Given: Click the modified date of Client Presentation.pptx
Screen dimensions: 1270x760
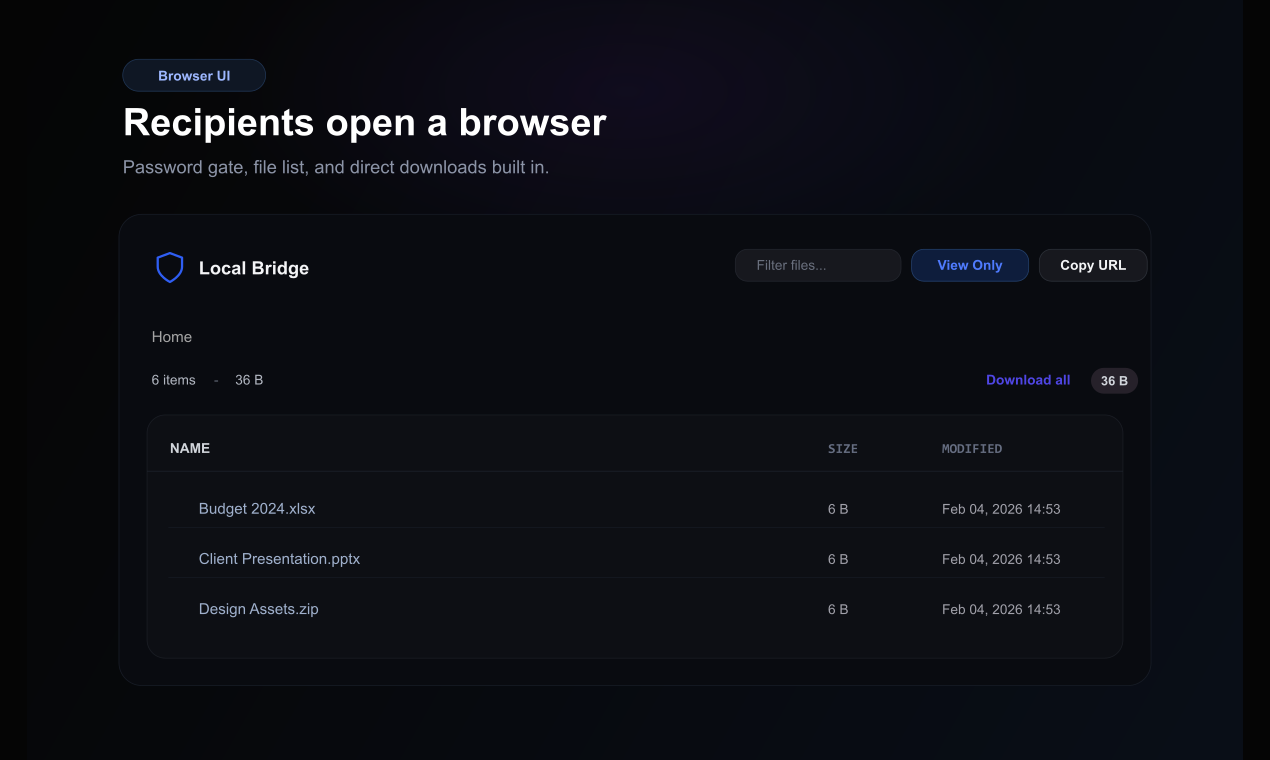Looking at the screenshot, I should pyautogui.click(x=1001, y=559).
